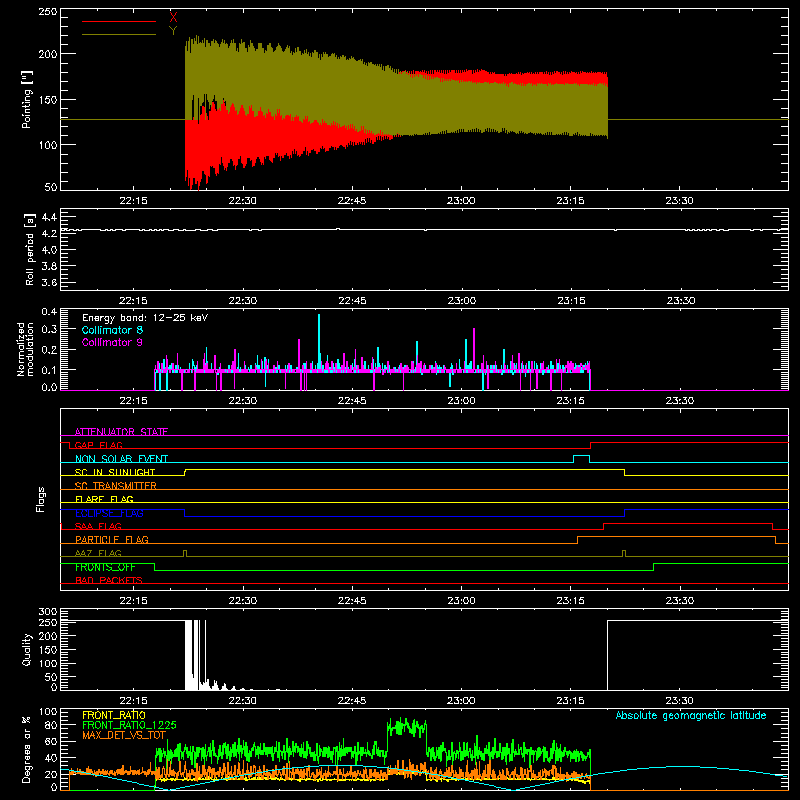Click the olive Y legend line
Viewport: 800px width, 800px height.
click(119, 34)
